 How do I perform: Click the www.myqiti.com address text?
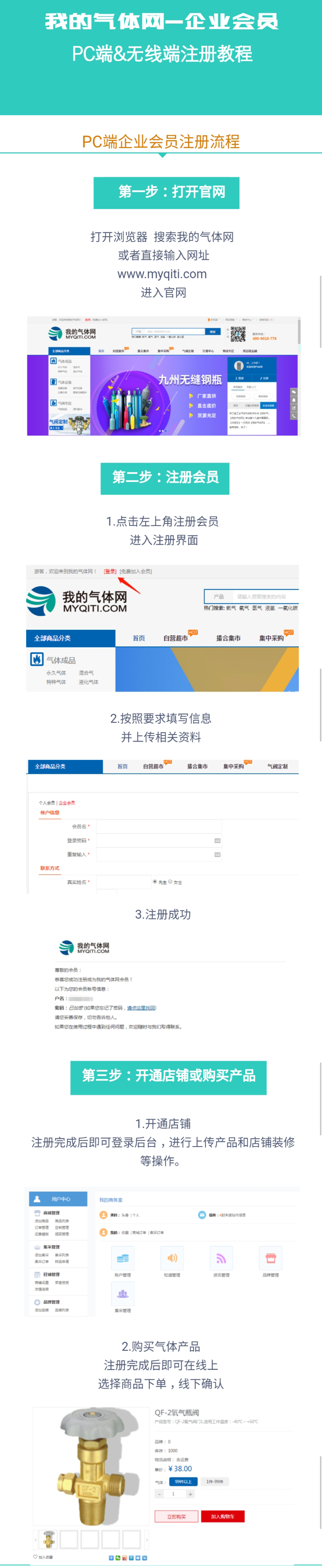coord(162,274)
